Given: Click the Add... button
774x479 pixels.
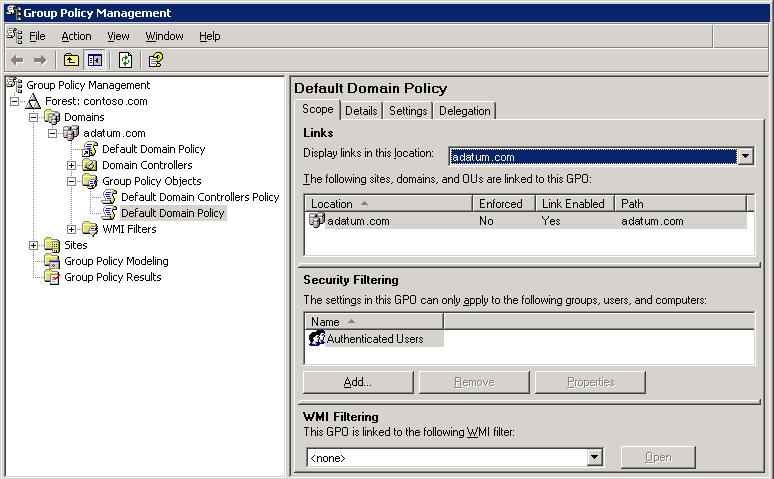Looking at the screenshot, I should pos(358,382).
